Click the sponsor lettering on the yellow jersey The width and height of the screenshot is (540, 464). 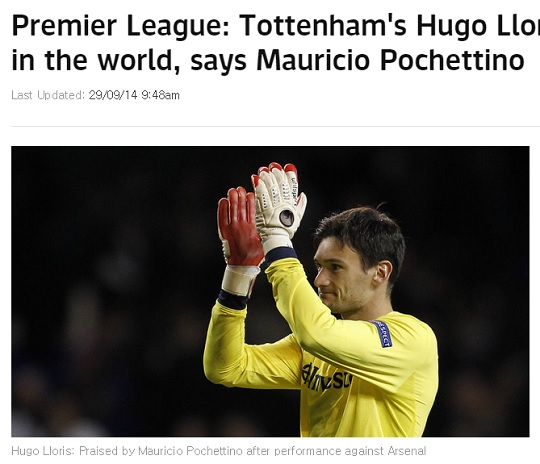[x=326, y=378]
